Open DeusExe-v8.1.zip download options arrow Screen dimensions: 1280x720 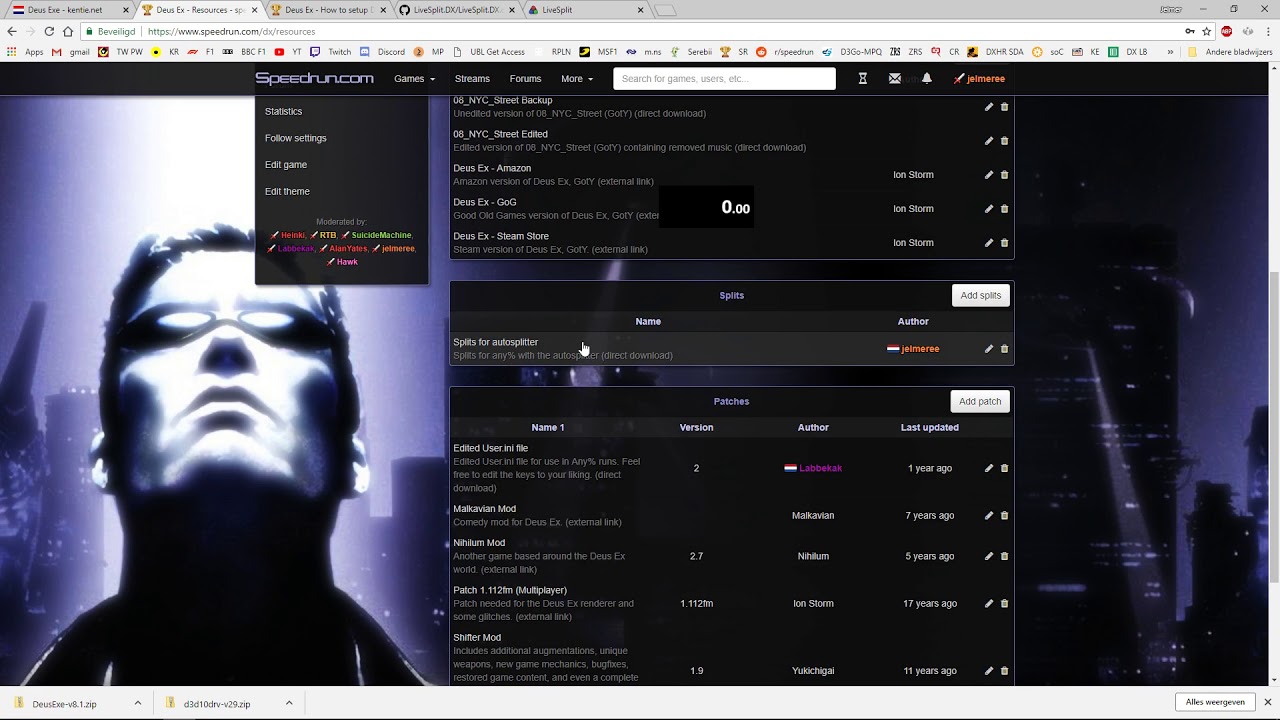(x=138, y=703)
